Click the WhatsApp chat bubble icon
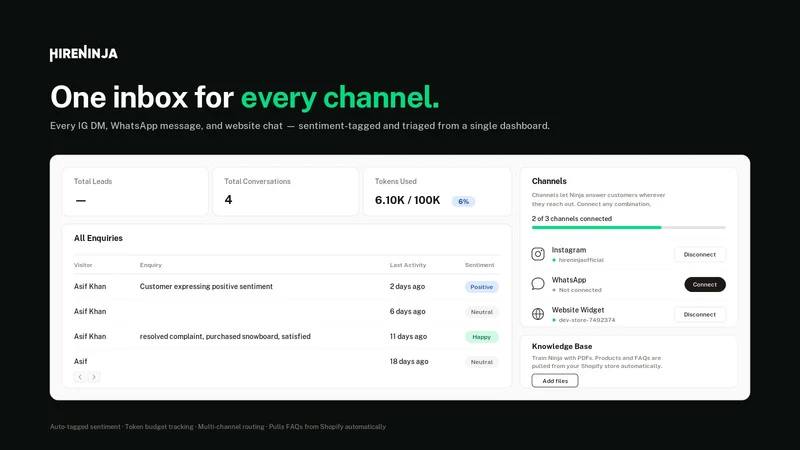 [538, 284]
